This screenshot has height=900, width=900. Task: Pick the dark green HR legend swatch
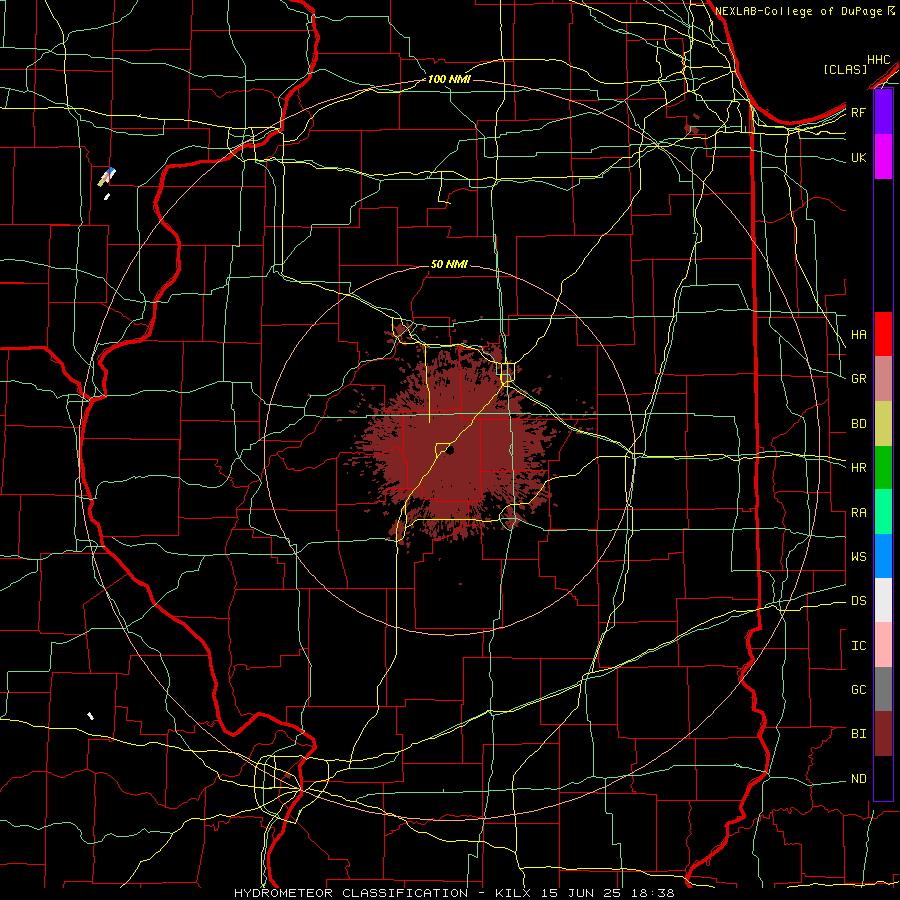pos(883,467)
